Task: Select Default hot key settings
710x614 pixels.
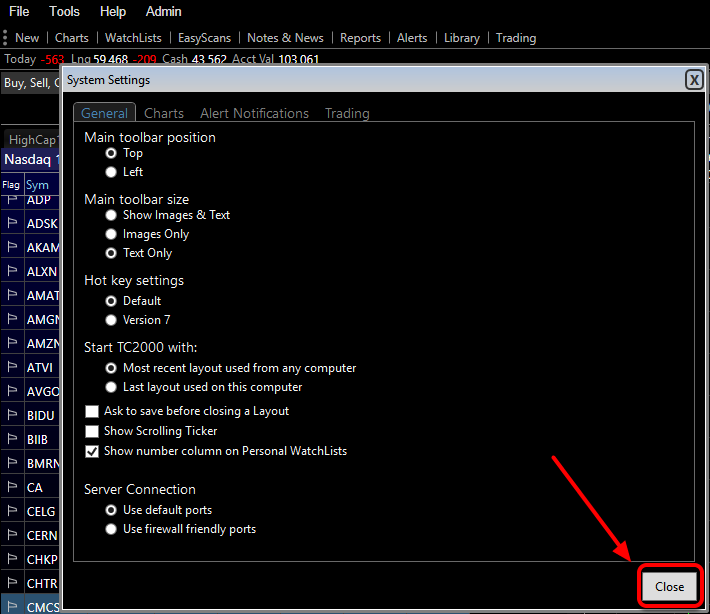Action: pyautogui.click(x=111, y=301)
